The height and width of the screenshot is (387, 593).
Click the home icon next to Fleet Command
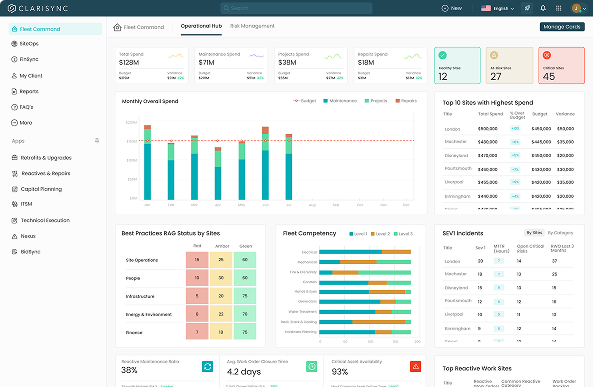(x=117, y=27)
